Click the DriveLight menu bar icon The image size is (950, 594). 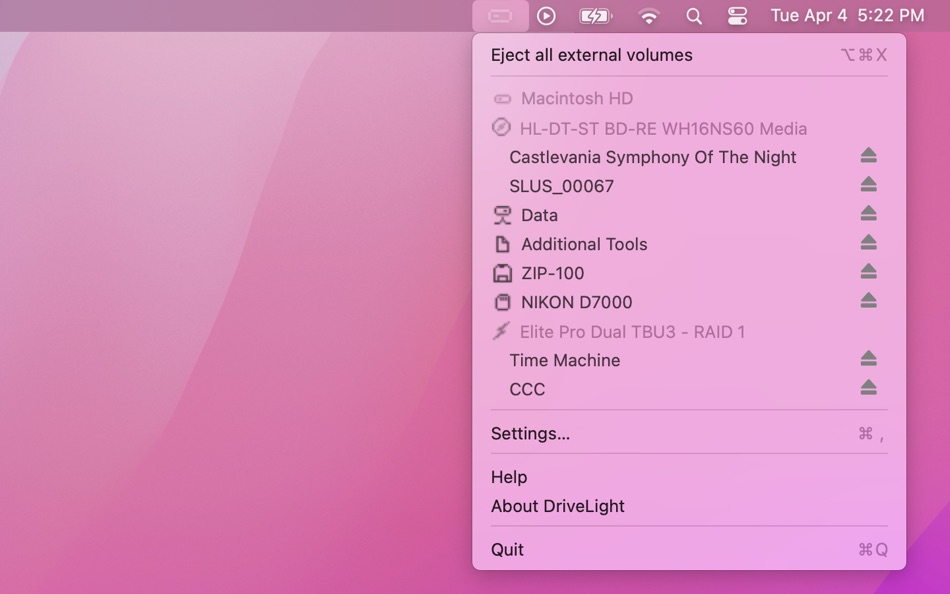(x=500, y=16)
